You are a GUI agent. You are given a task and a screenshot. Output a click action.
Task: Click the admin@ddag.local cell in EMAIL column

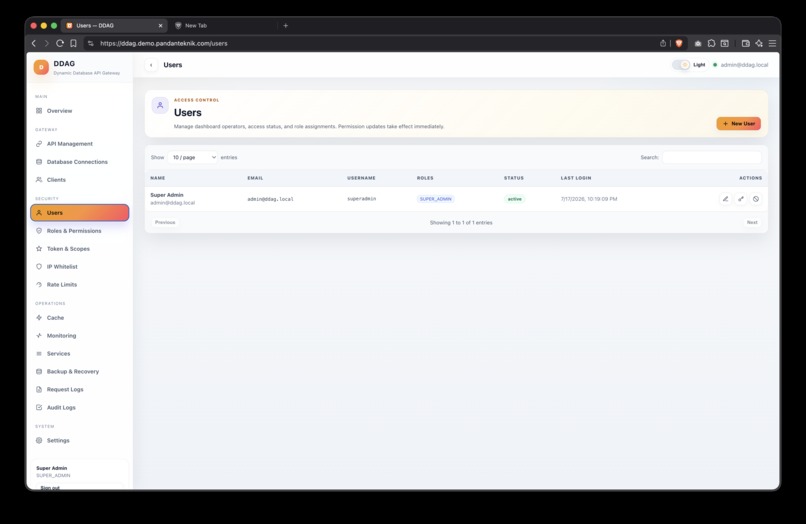click(x=270, y=199)
